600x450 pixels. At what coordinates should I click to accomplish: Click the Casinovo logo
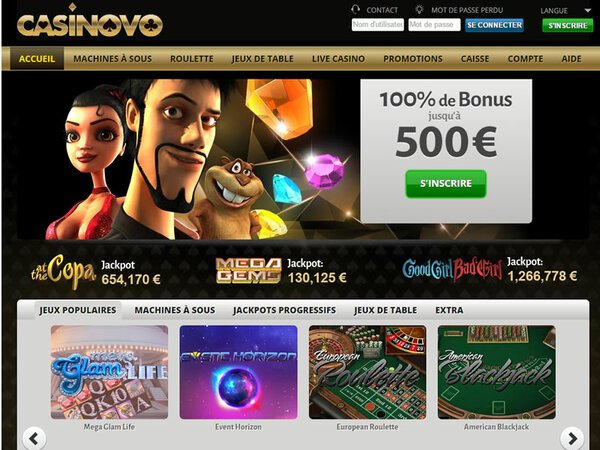90,22
